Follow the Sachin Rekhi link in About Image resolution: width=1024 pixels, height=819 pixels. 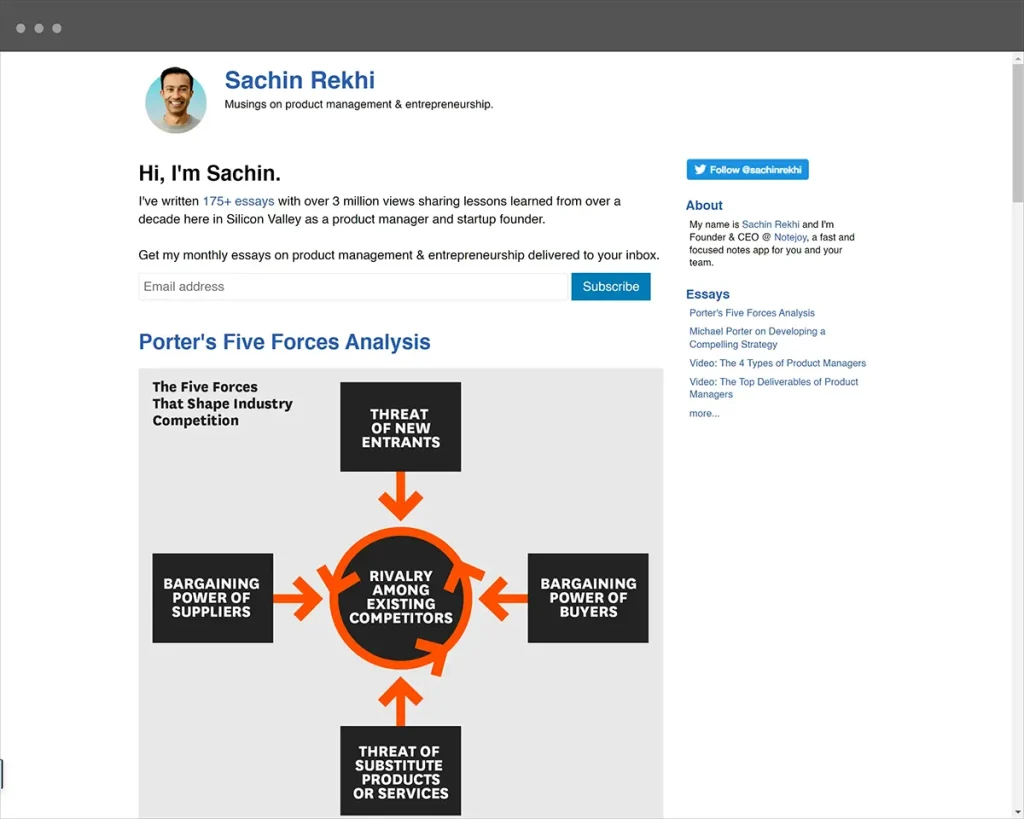[x=770, y=225]
